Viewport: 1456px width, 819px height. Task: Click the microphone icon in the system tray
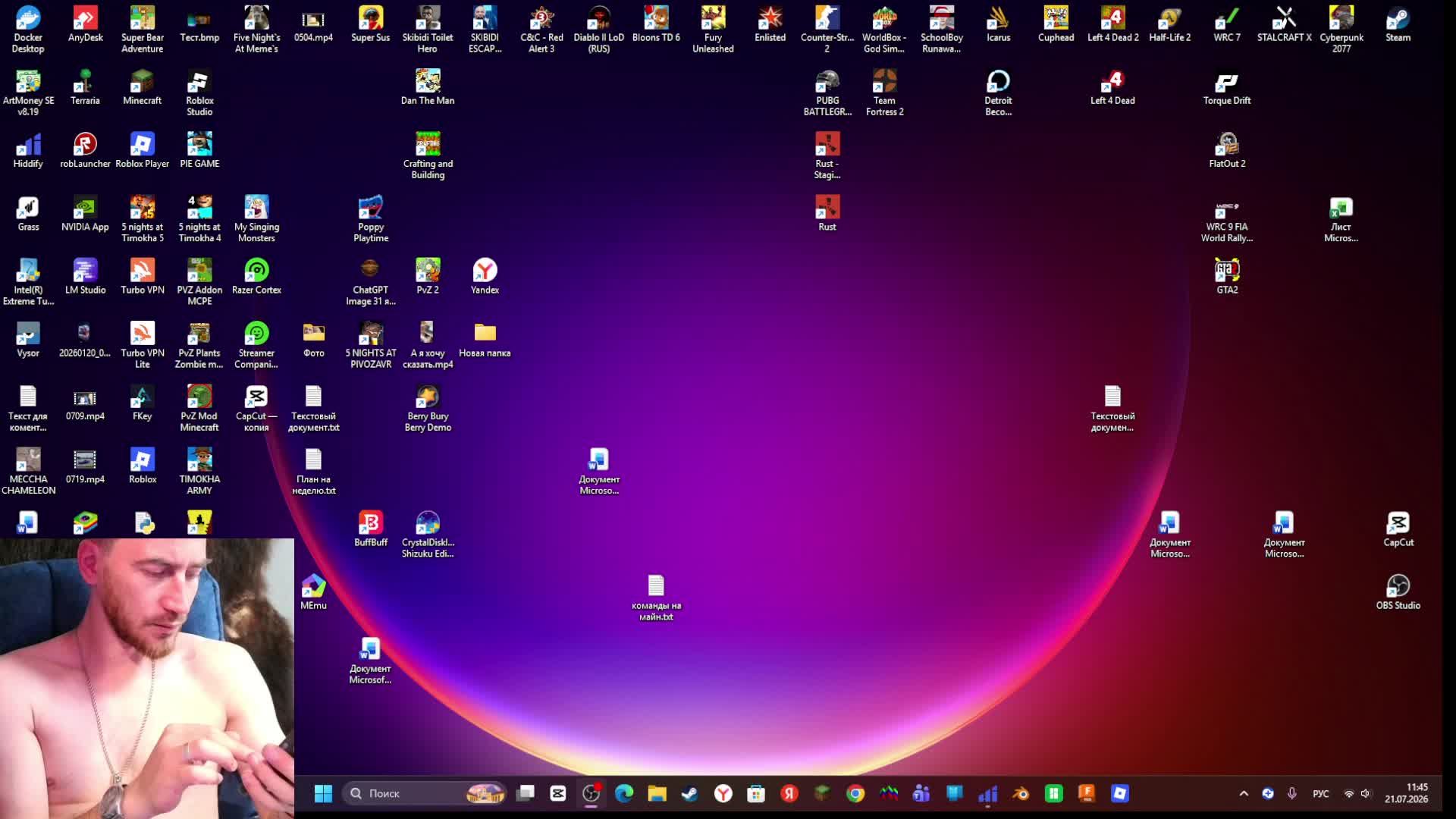[x=1292, y=793]
